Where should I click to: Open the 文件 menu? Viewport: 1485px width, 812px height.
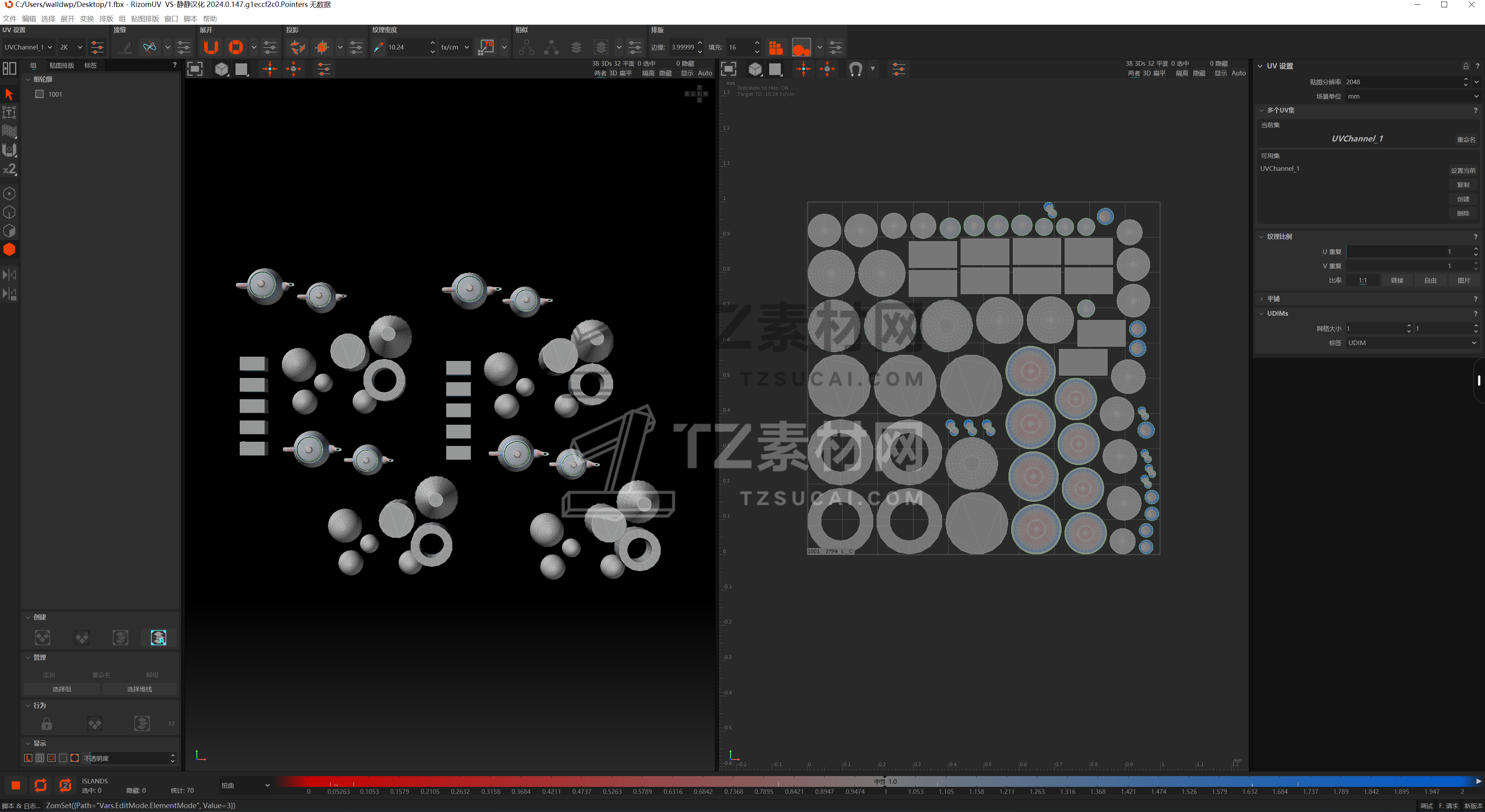click(x=10, y=19)
